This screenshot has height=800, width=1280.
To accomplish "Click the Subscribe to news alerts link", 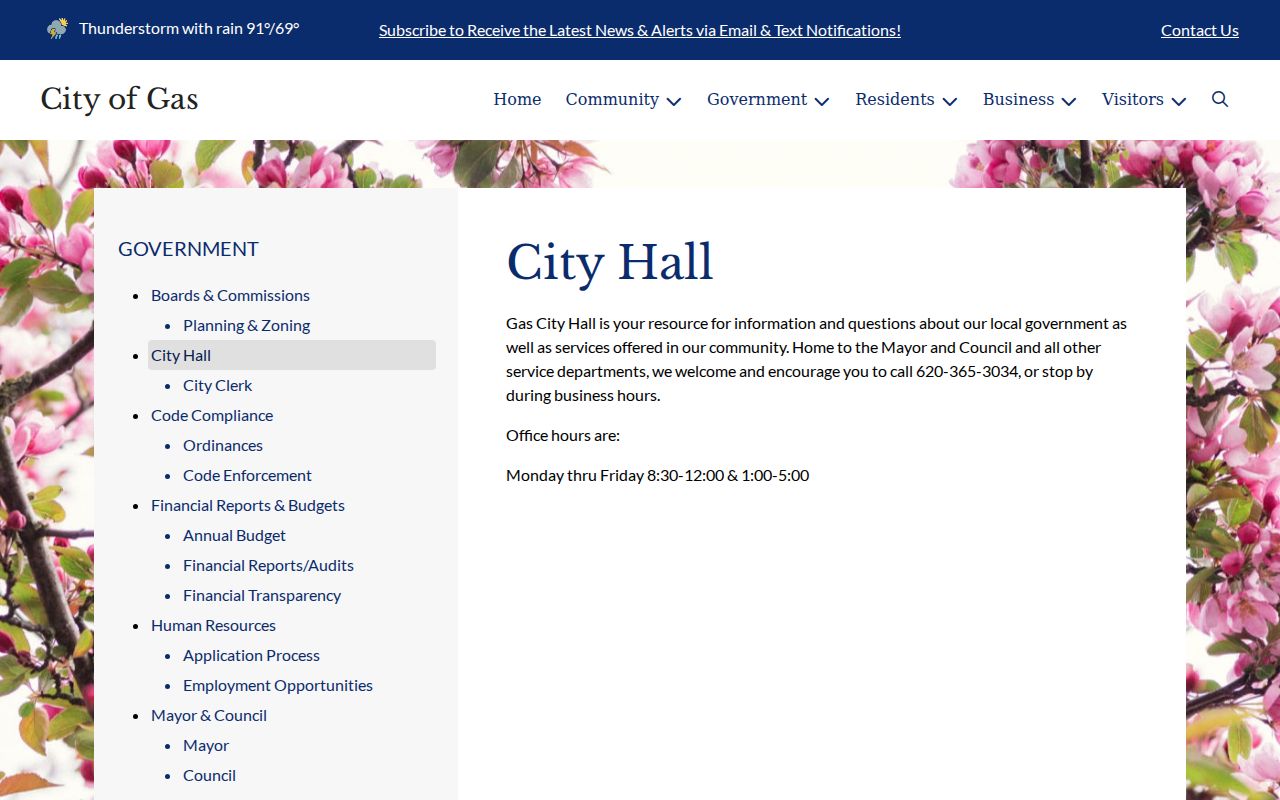I will [640, 30].
